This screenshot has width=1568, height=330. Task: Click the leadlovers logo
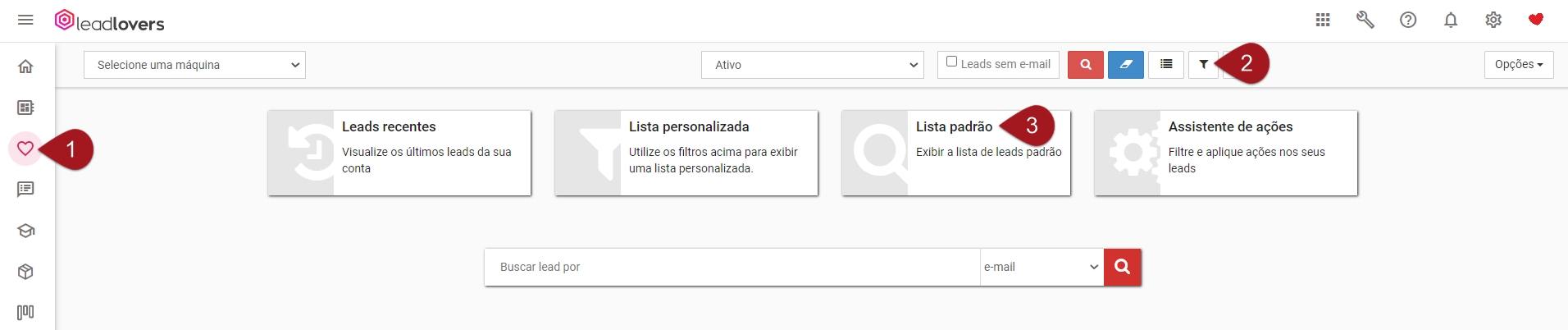click(110, 21)
